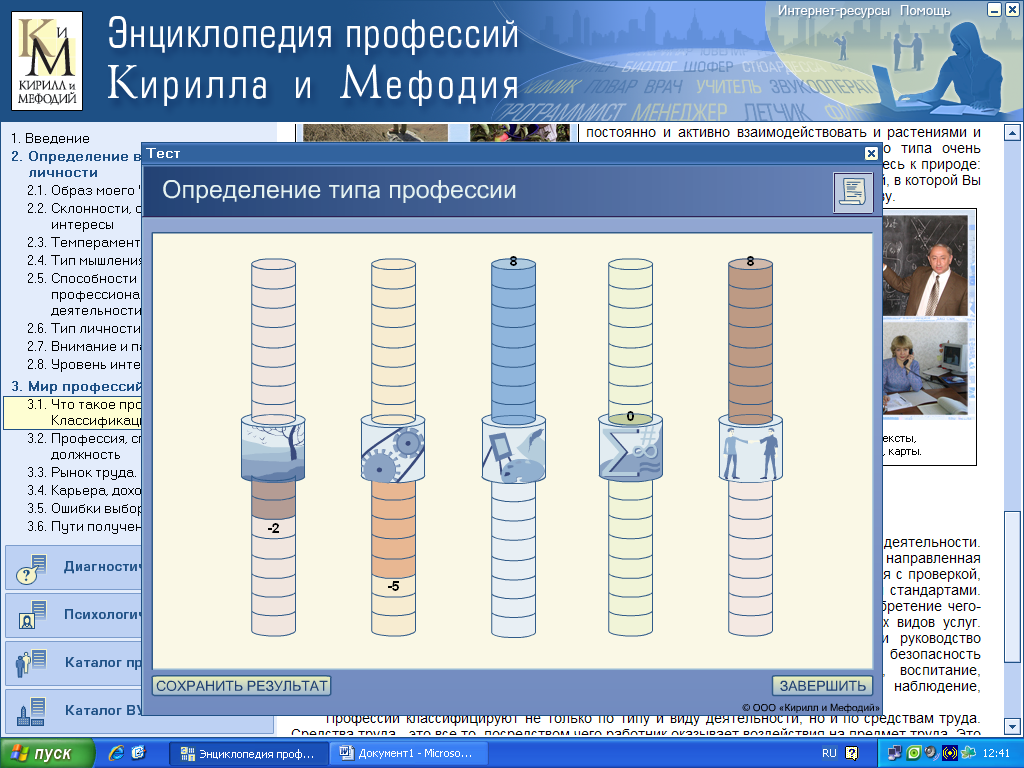The image size is (1024, 768).
Task: Click the Кирилл и Мефодий logo
Action: [x=47, y=60]
